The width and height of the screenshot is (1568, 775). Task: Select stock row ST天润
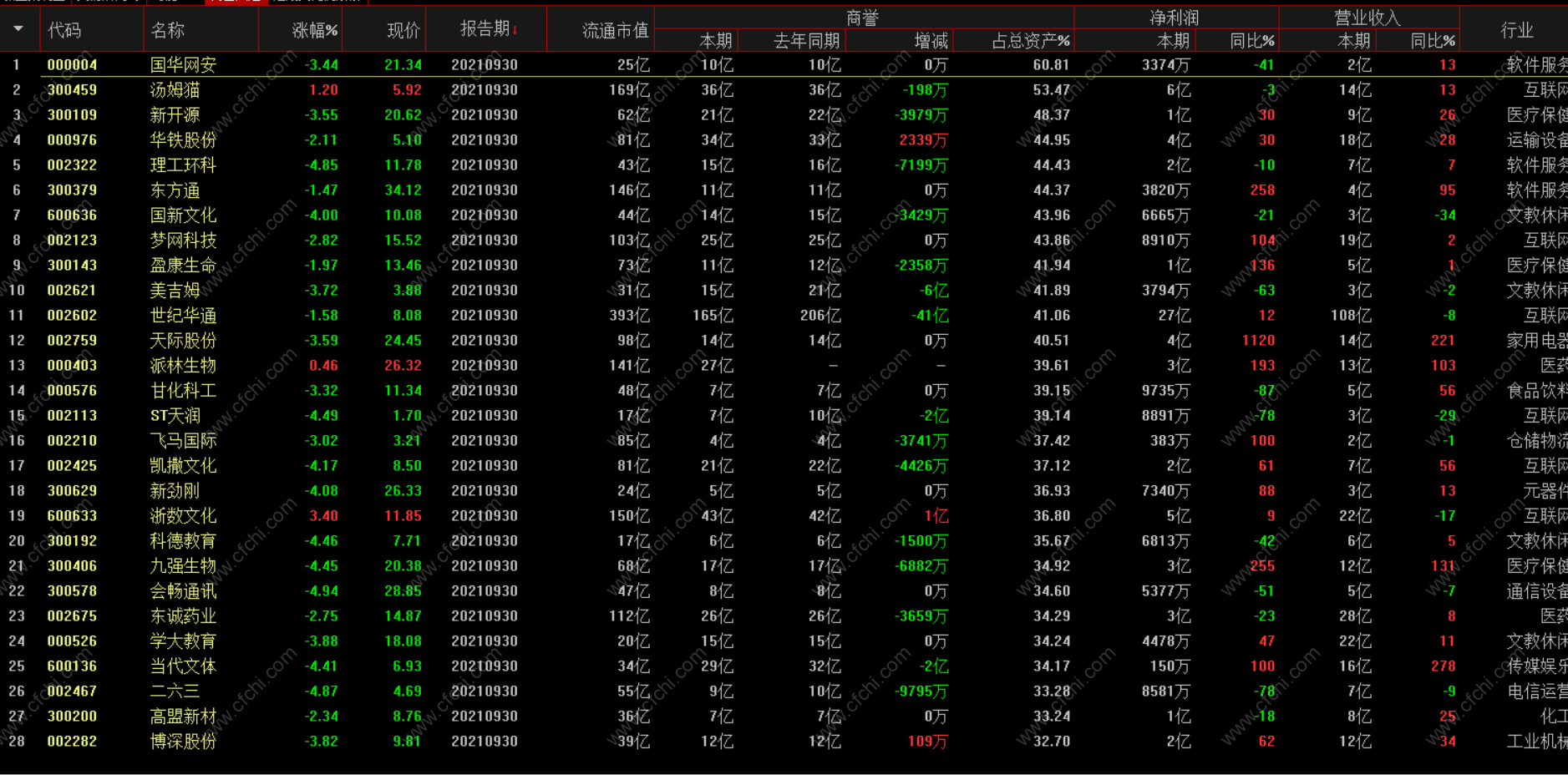[784, 415]
